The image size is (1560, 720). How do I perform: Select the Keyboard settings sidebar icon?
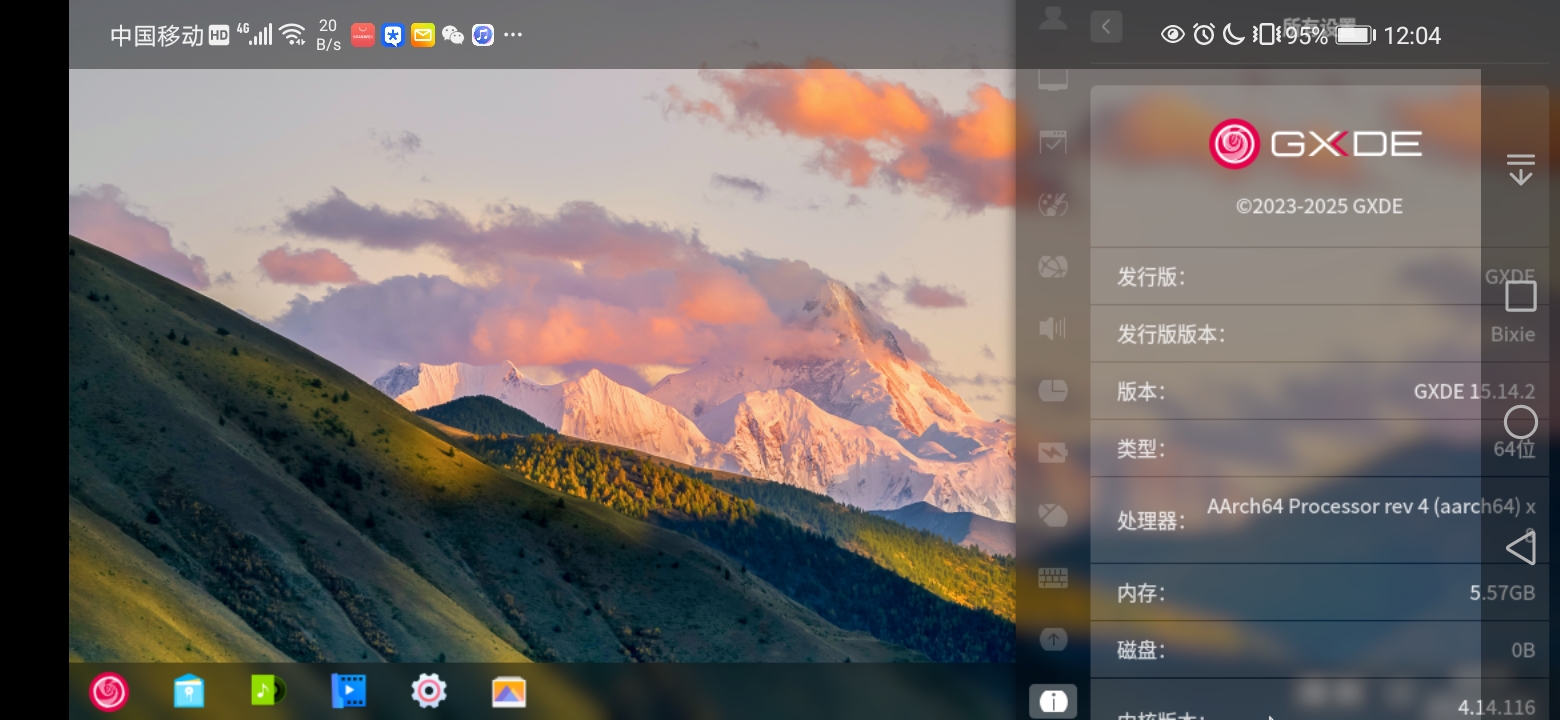(x=1052, y=578)
